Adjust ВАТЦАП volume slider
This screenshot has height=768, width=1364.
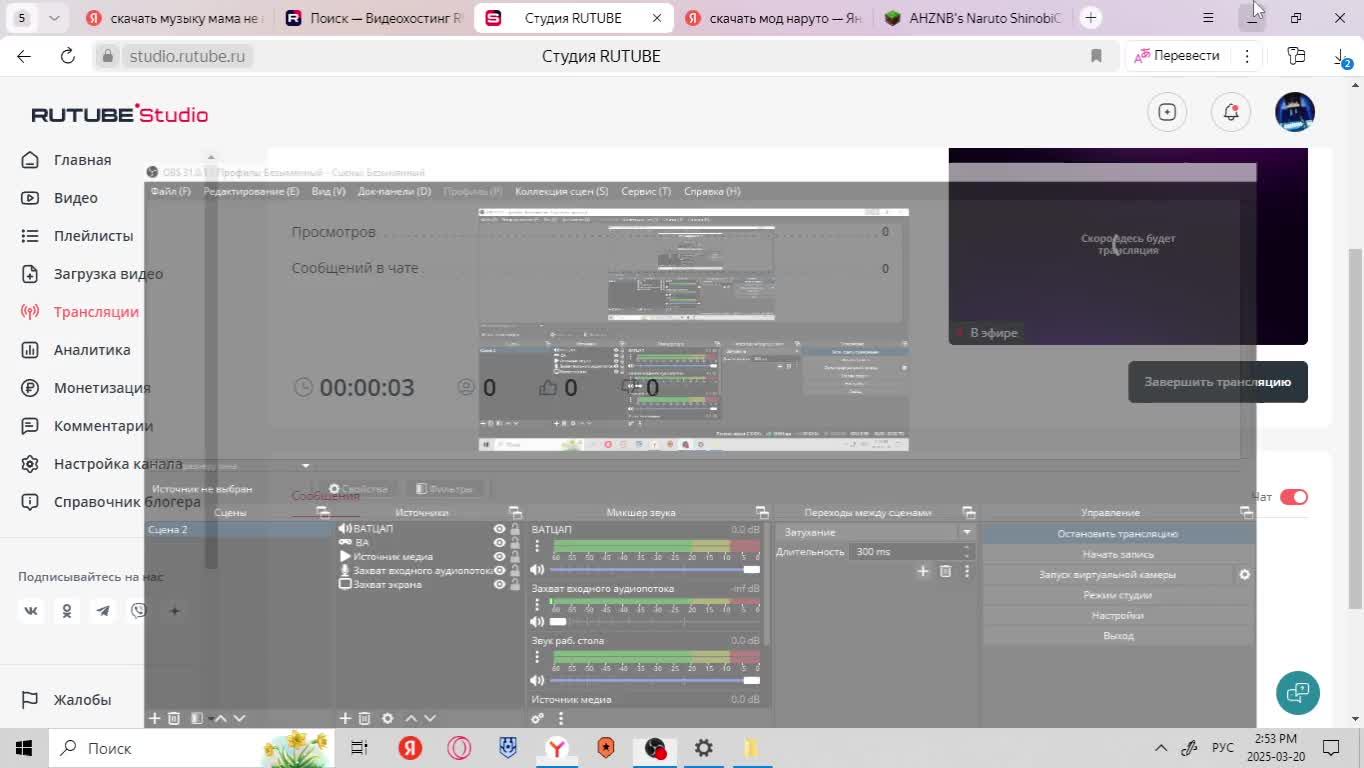(655, 569)
